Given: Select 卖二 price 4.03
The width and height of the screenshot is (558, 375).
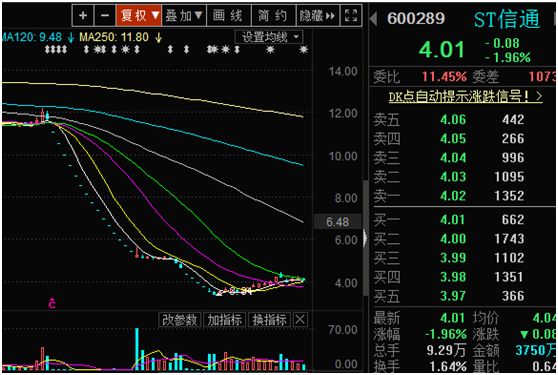Looking at the screenshot, I should (453, 176).
